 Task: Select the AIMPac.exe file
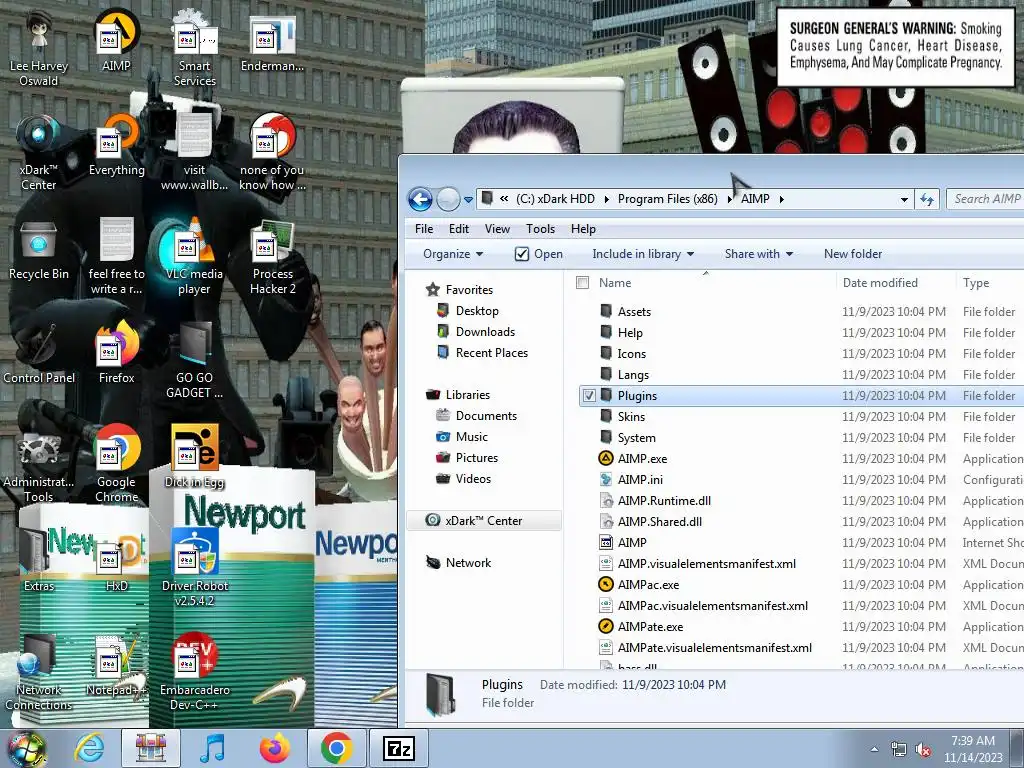click(x=802, y=584)
